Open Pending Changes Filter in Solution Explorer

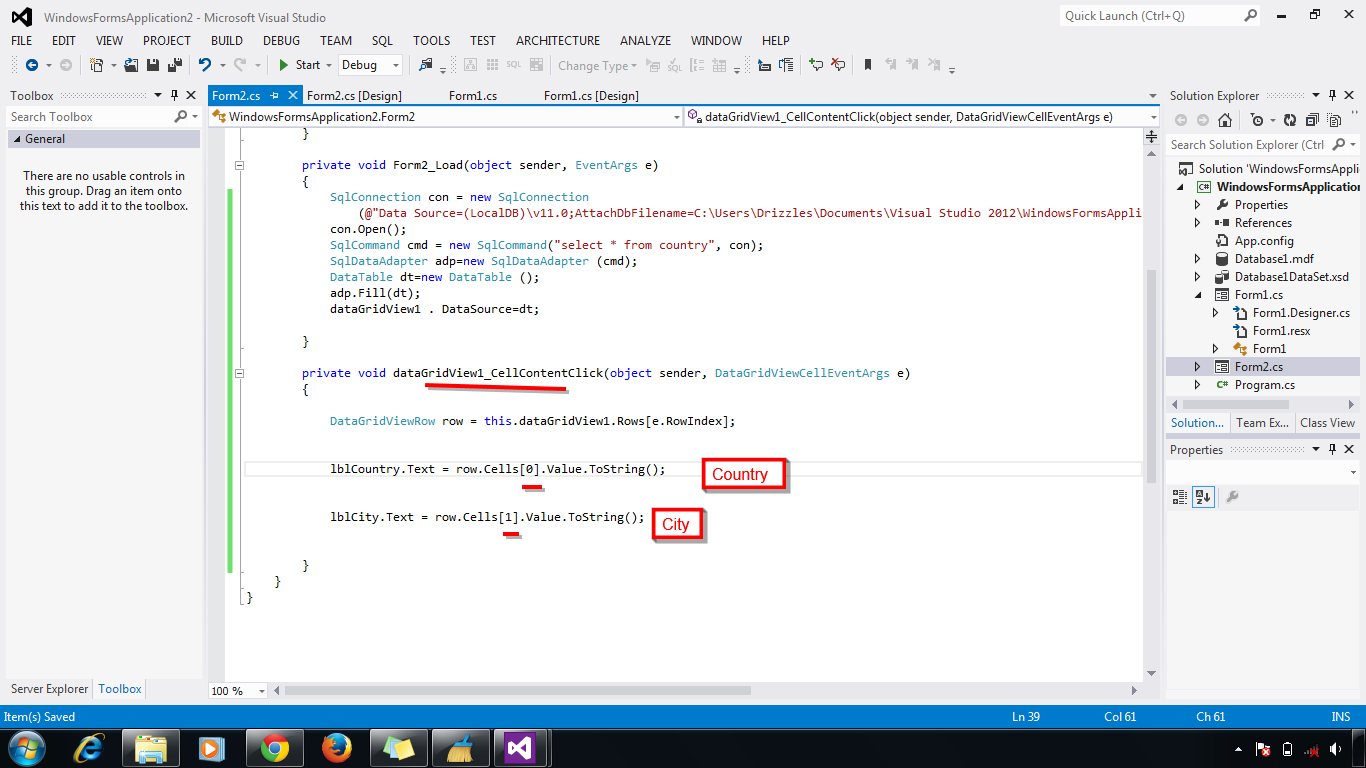pos(1257,120)
